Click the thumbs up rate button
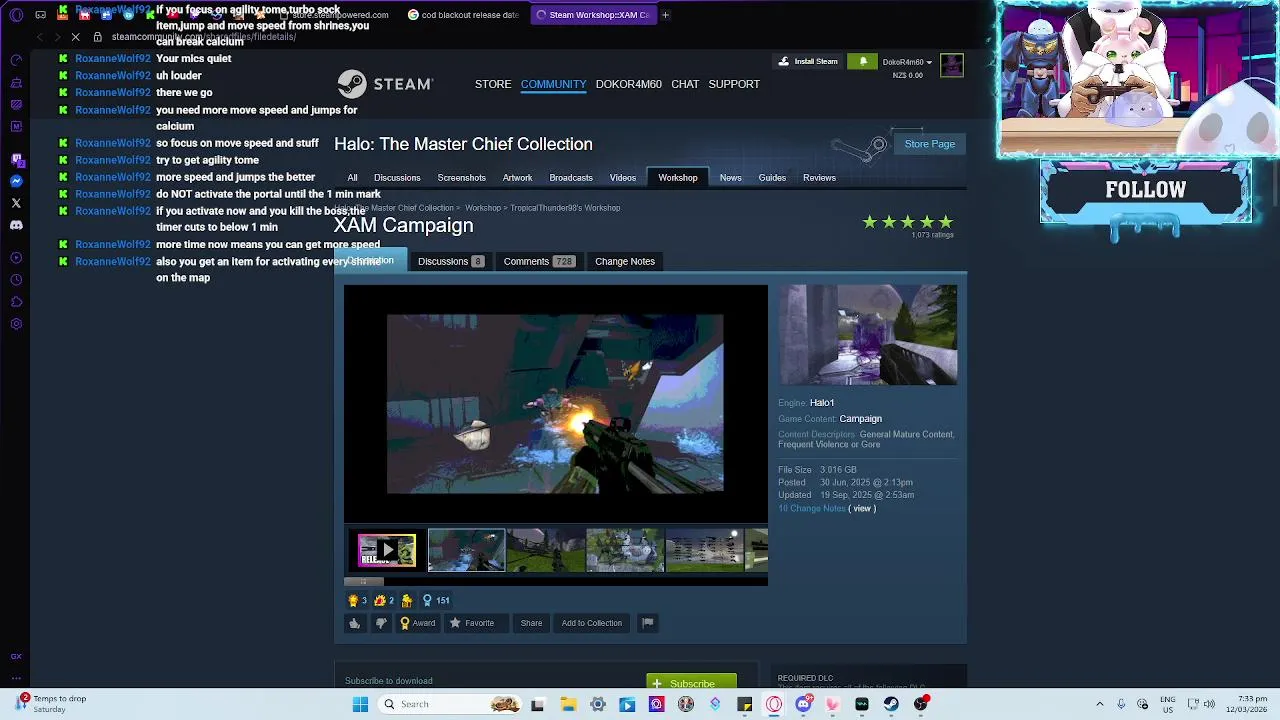The height and width of the screenshot is (720, 1280). (x=354, y=623)
